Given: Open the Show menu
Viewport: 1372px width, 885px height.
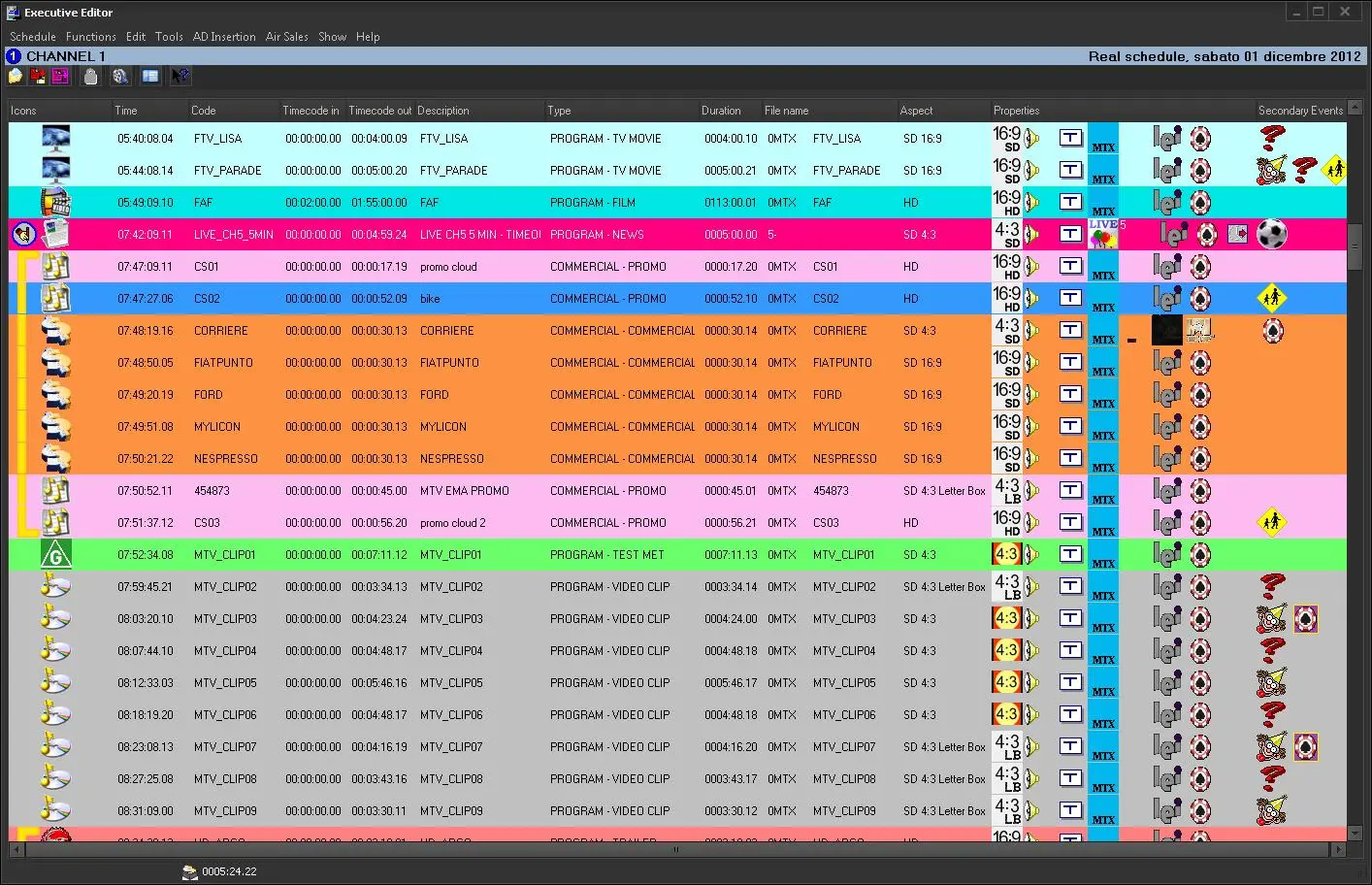Looking at the screenshot, I should point(333,37).
